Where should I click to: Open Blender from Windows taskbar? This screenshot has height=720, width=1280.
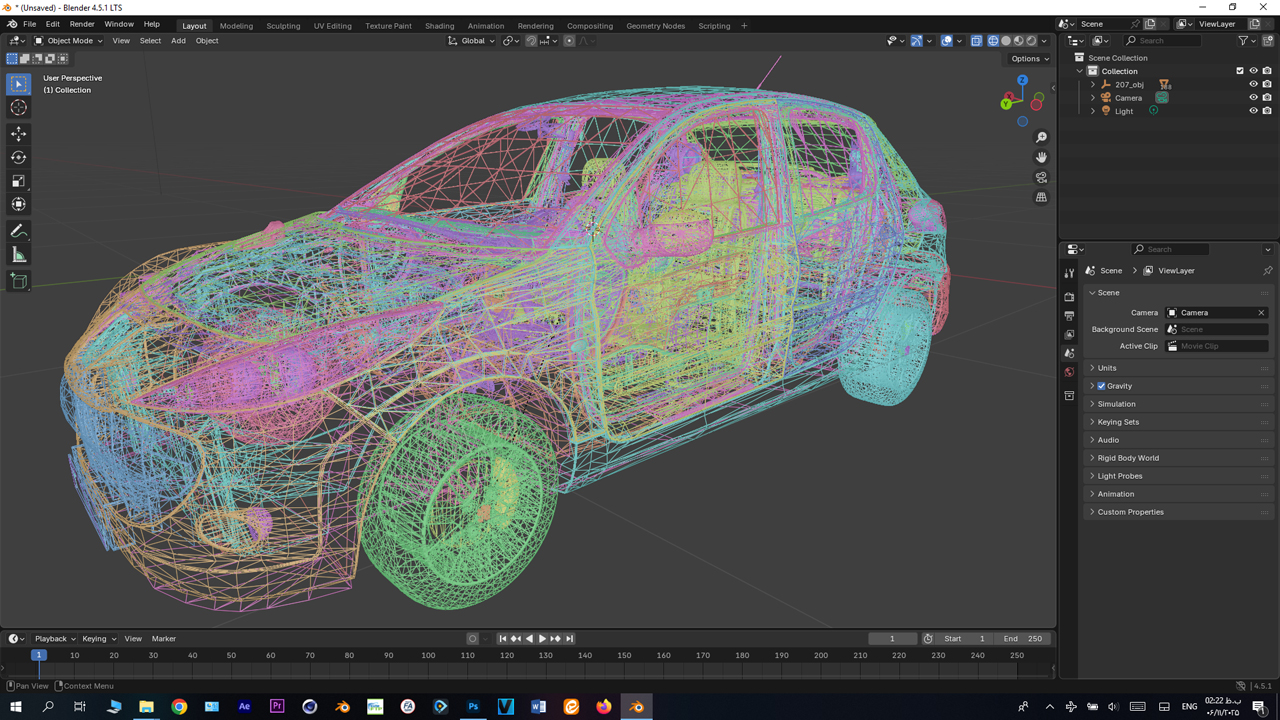click(636, 706)
